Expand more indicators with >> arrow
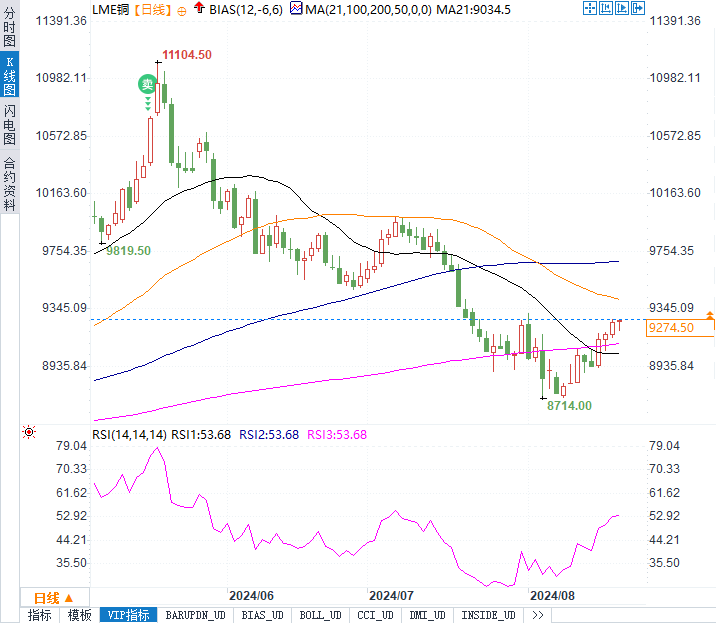716x623 pixels. tap(537, 615)
